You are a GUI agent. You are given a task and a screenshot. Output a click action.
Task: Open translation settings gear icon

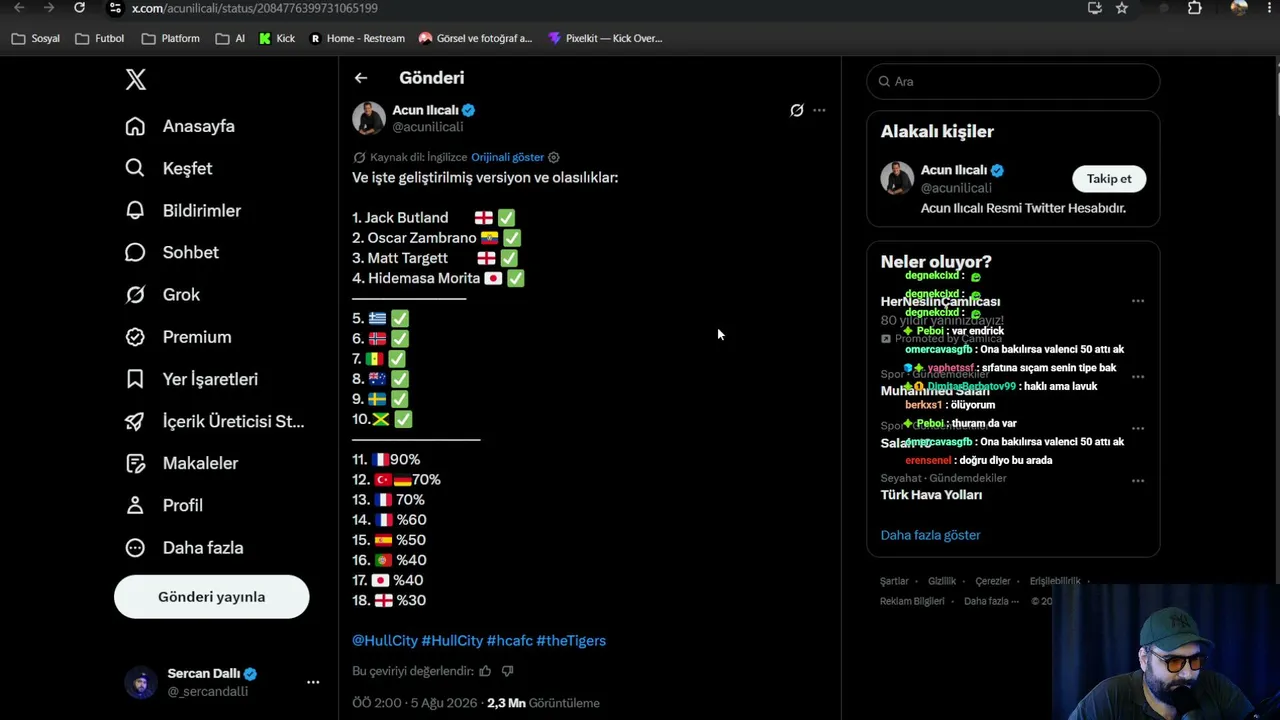pyautogui.click(x=554, y=157)
